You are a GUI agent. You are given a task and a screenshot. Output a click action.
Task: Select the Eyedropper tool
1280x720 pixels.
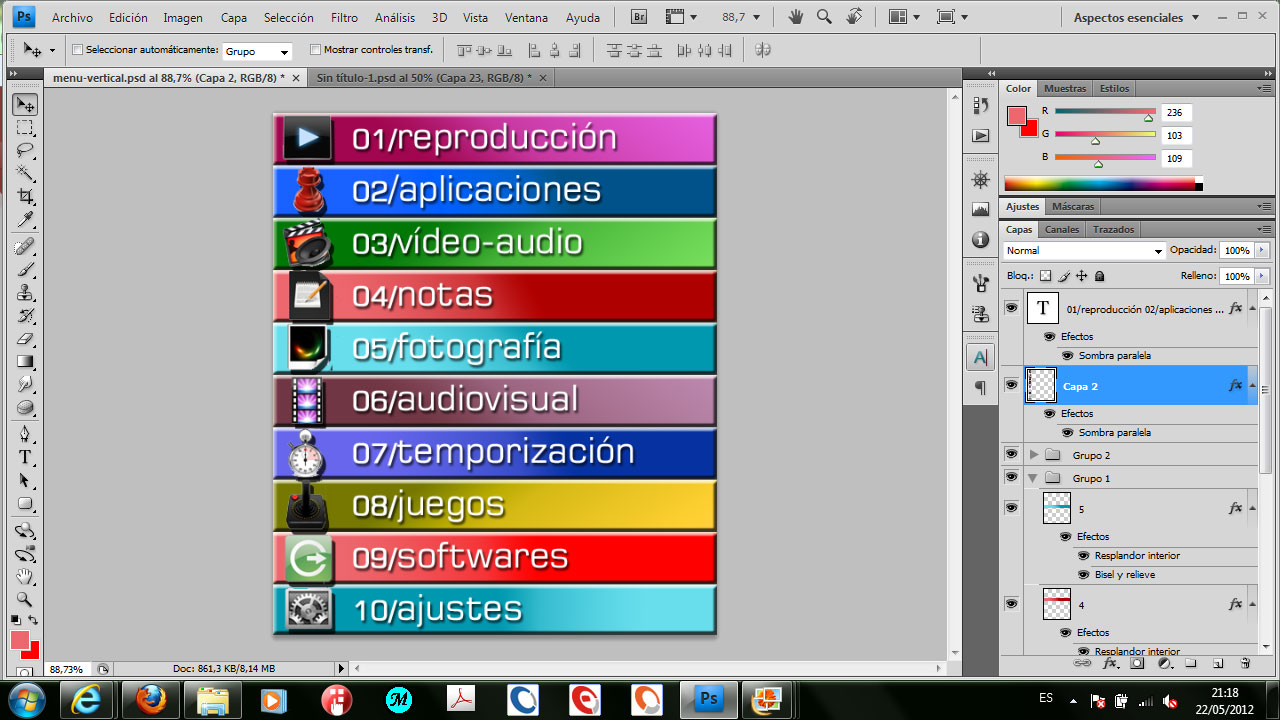click(x=25, y=220)
